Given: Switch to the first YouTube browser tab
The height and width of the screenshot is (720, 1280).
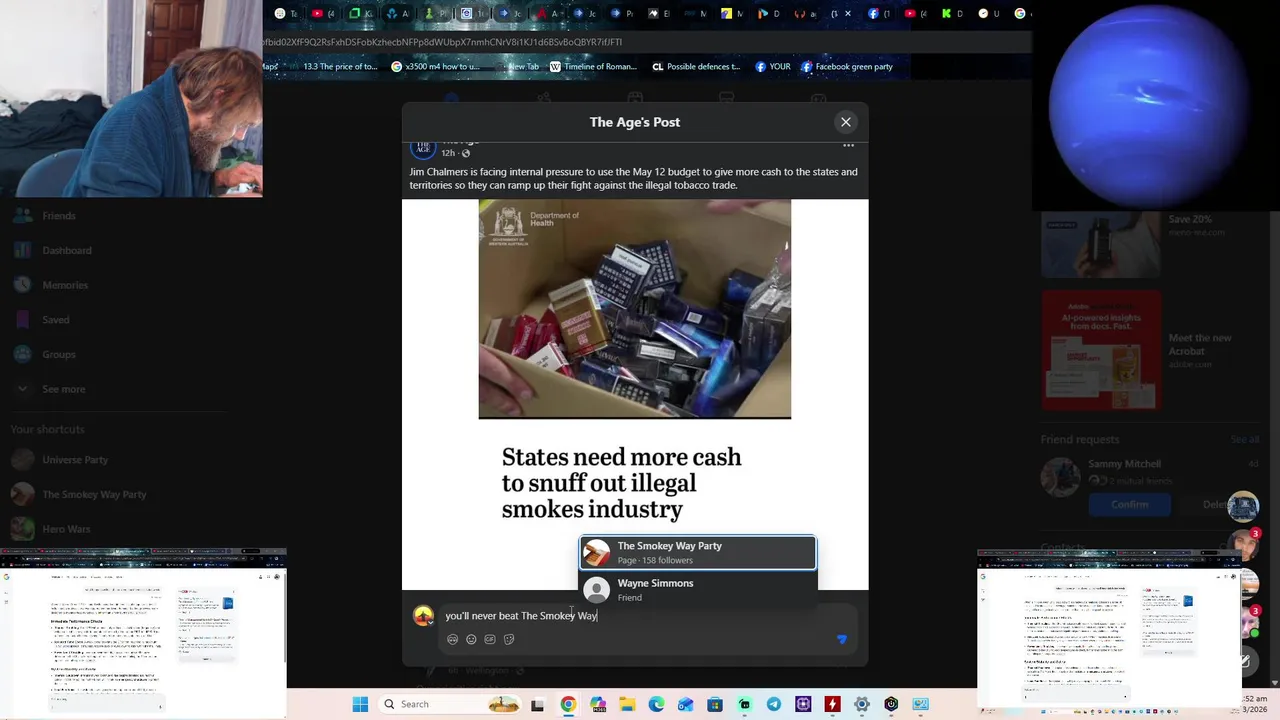Looking at the screenshot, I should pyautogui.click(x=325, y=14).
